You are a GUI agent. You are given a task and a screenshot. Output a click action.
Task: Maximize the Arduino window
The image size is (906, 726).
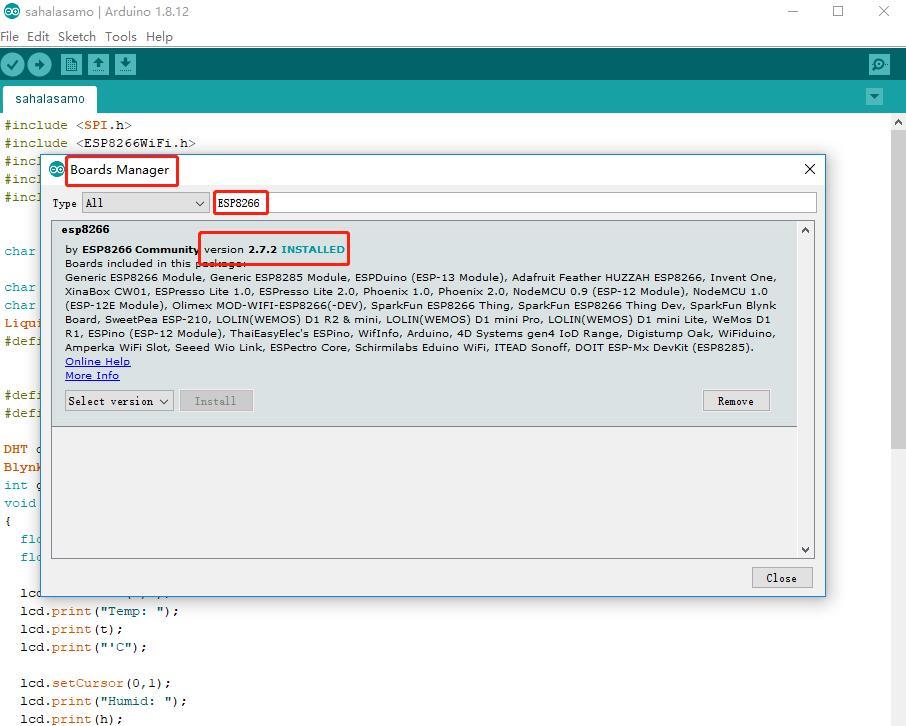[838, 11]
